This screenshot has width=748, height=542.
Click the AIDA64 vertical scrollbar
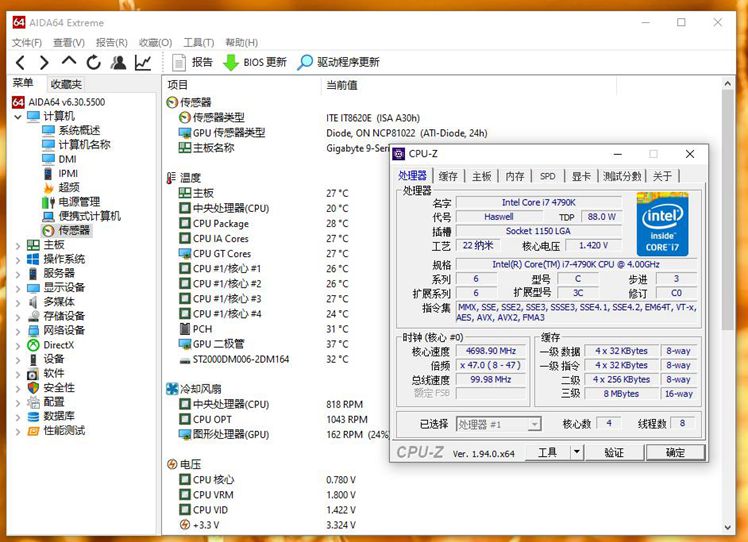(727, 210)
